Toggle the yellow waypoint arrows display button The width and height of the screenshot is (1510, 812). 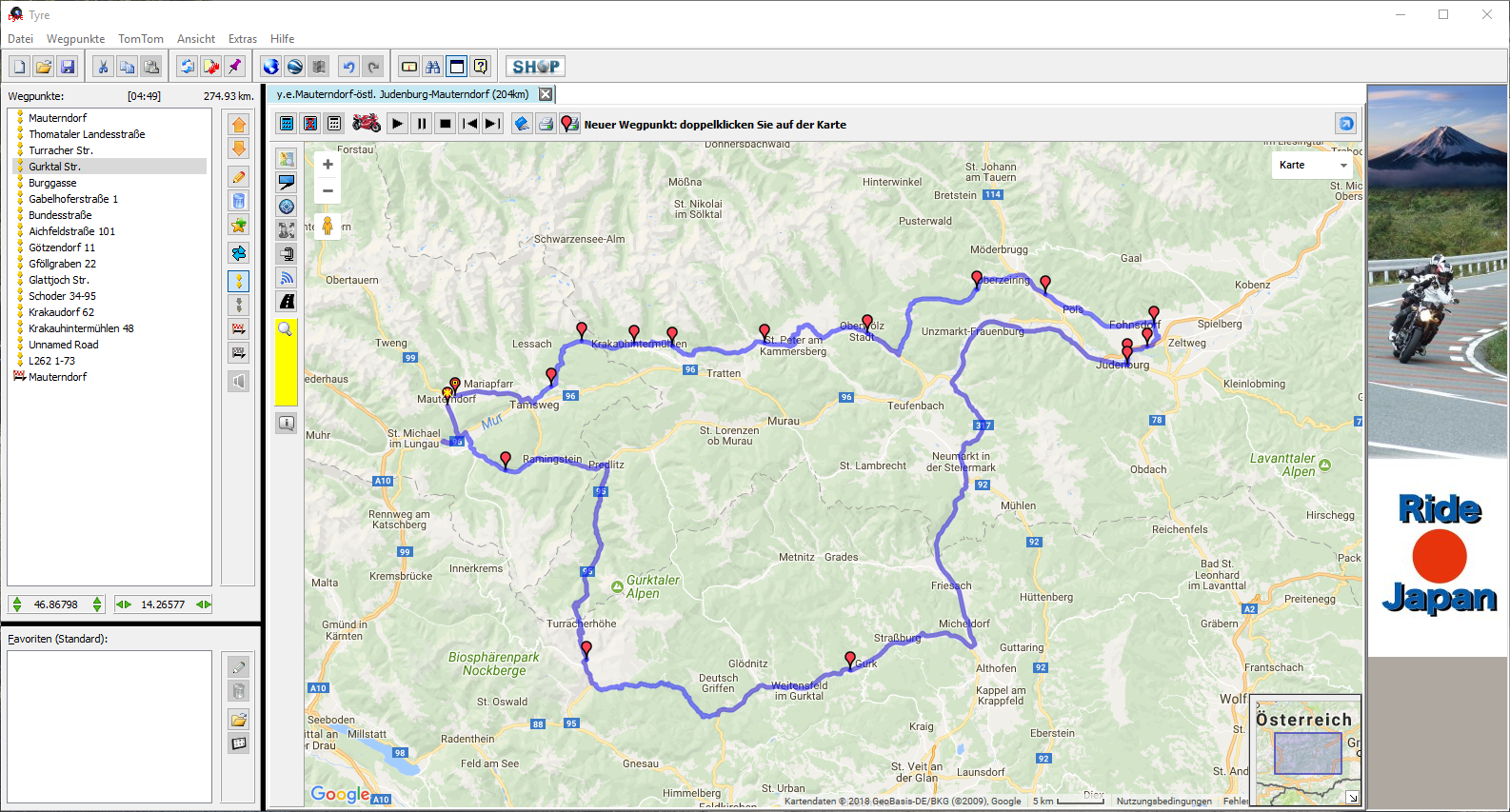click(239, 281)
